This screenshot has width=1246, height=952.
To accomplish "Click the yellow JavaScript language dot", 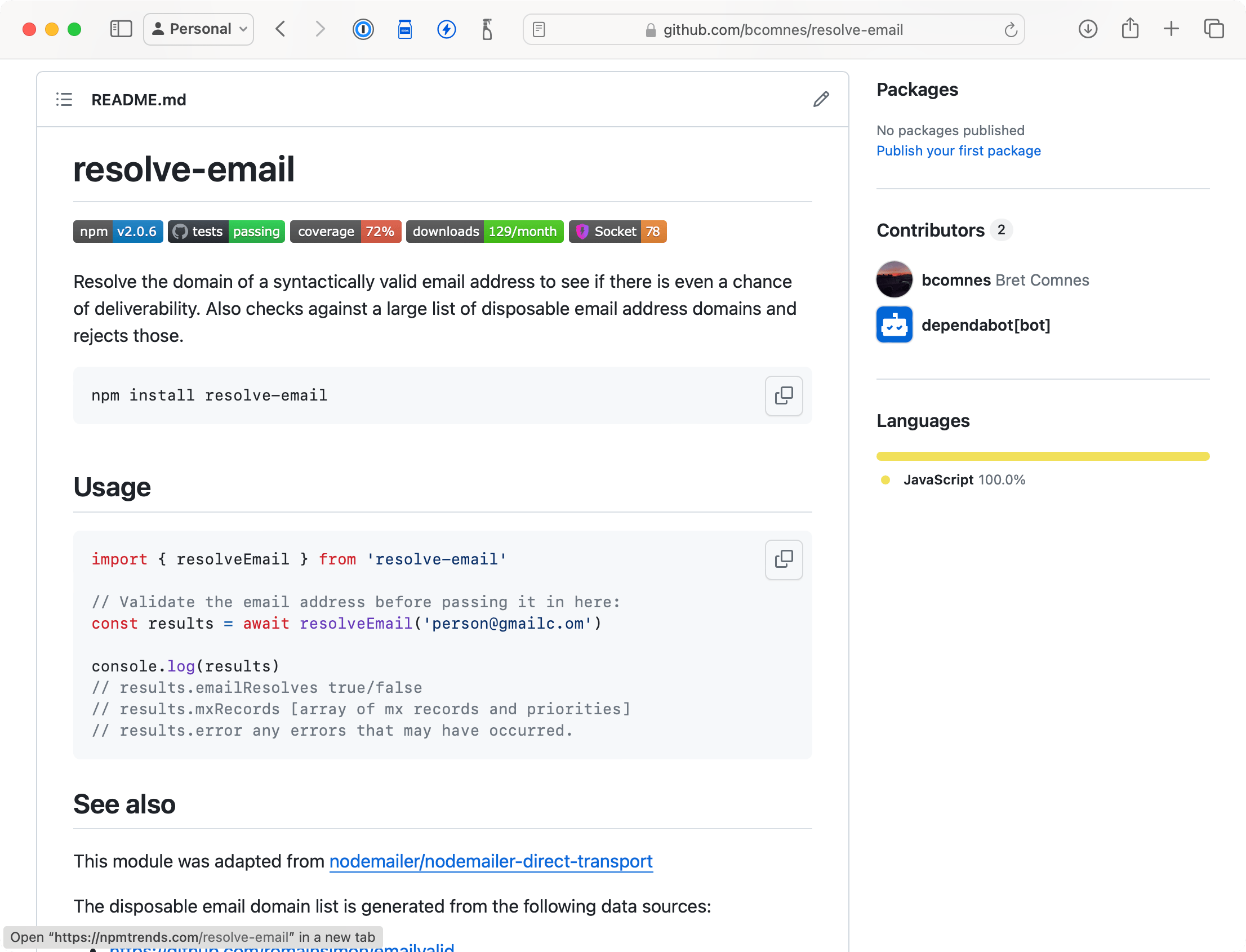I will pyautogui.click(x=885, y=480).
